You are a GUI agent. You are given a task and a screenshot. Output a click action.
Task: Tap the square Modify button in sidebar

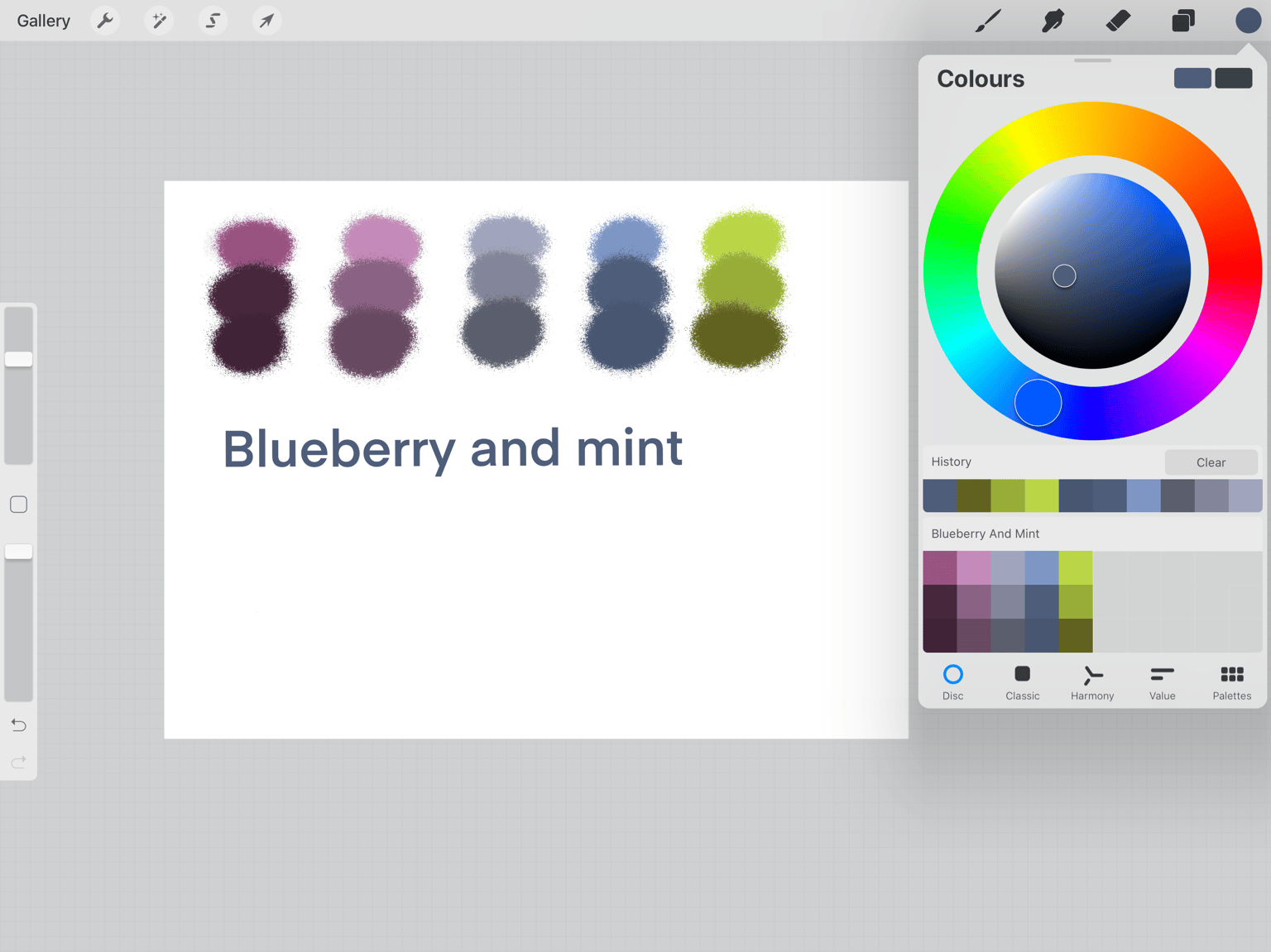(18, 505)
